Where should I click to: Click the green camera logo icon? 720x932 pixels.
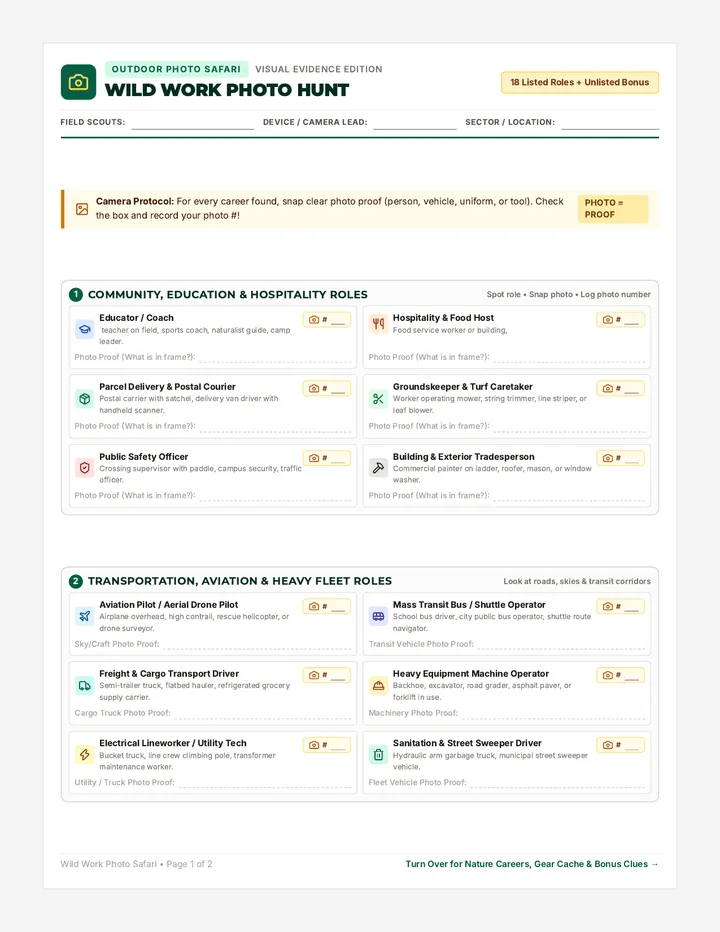click(78, 82)
